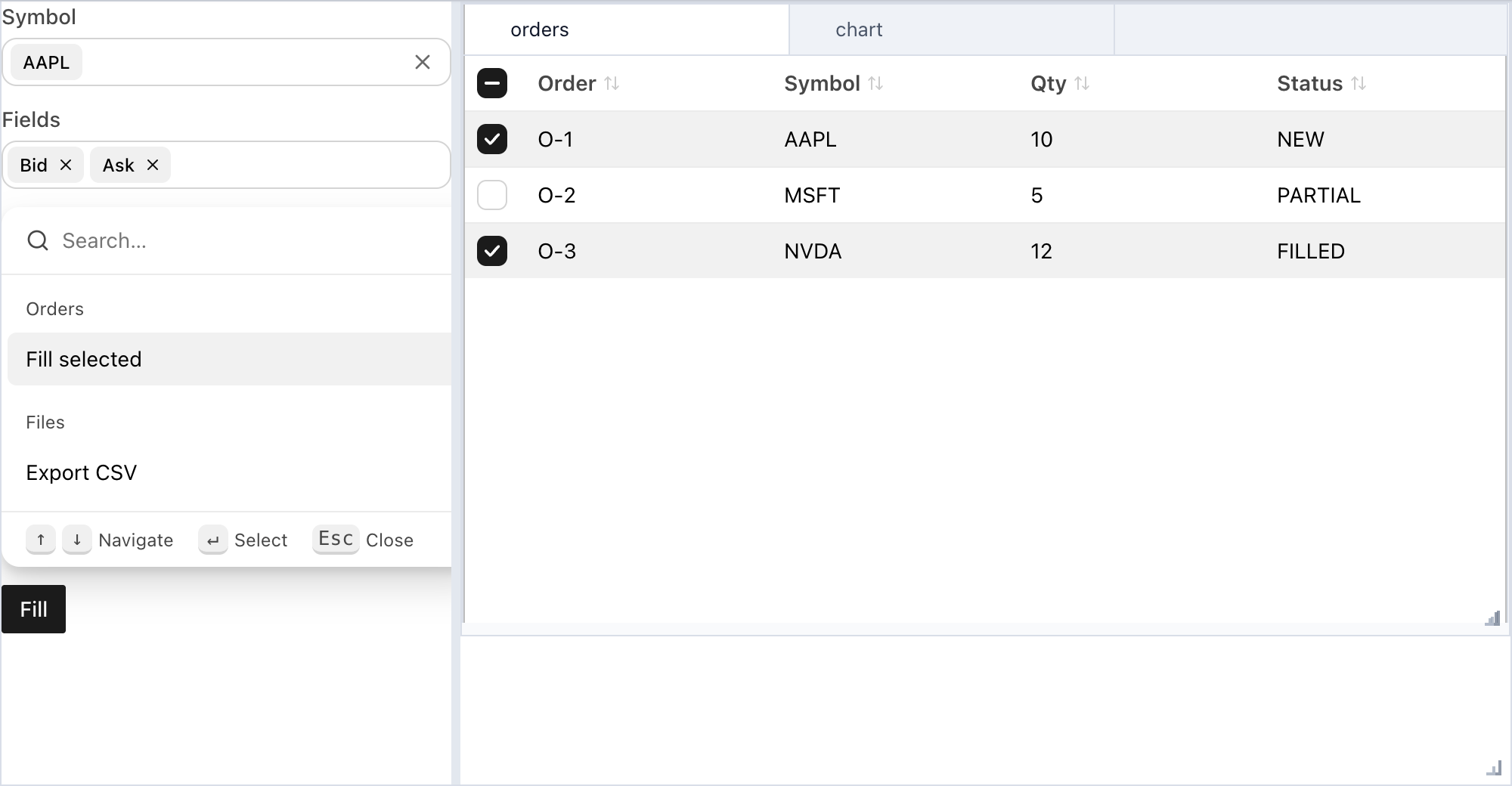Grab the orders table resize handle
The width and height of the screenshot is (1512, 786).
click(1493, 618)
